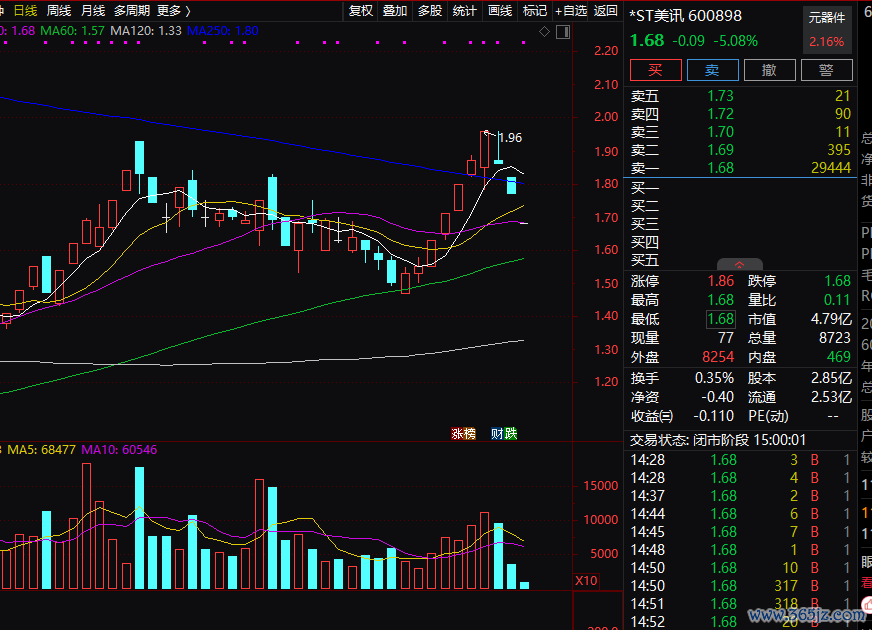Open the 统计 statistics tool

coord(464,11)
